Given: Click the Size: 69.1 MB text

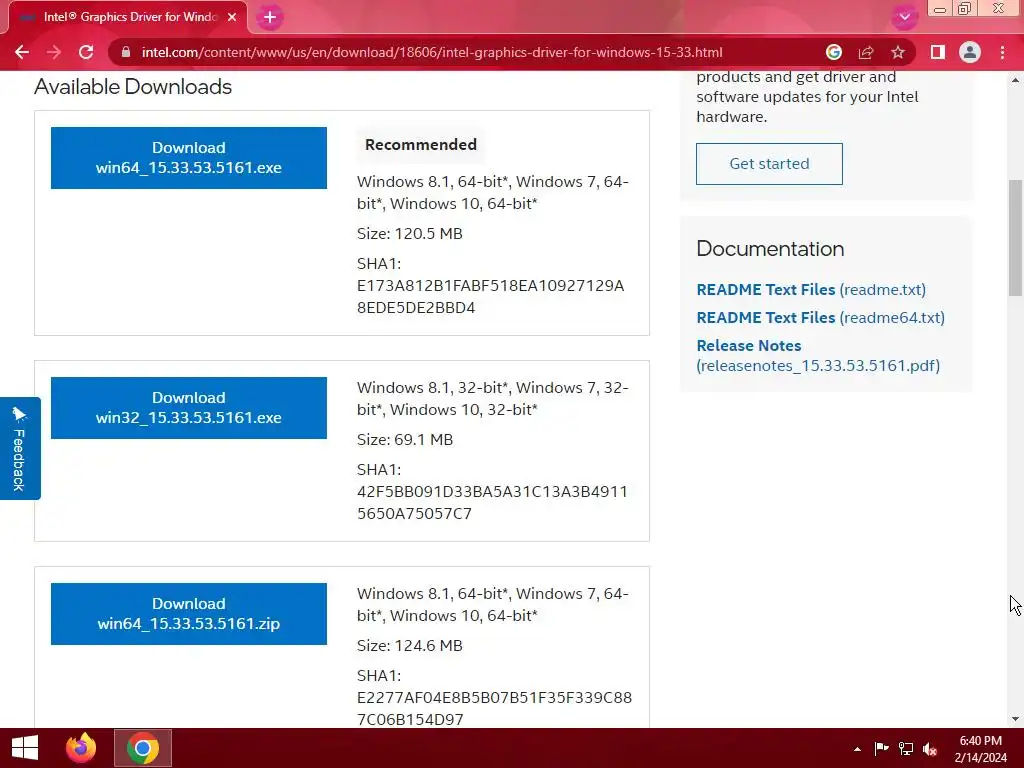Looking at the screenshot, I should click(405, 440).
